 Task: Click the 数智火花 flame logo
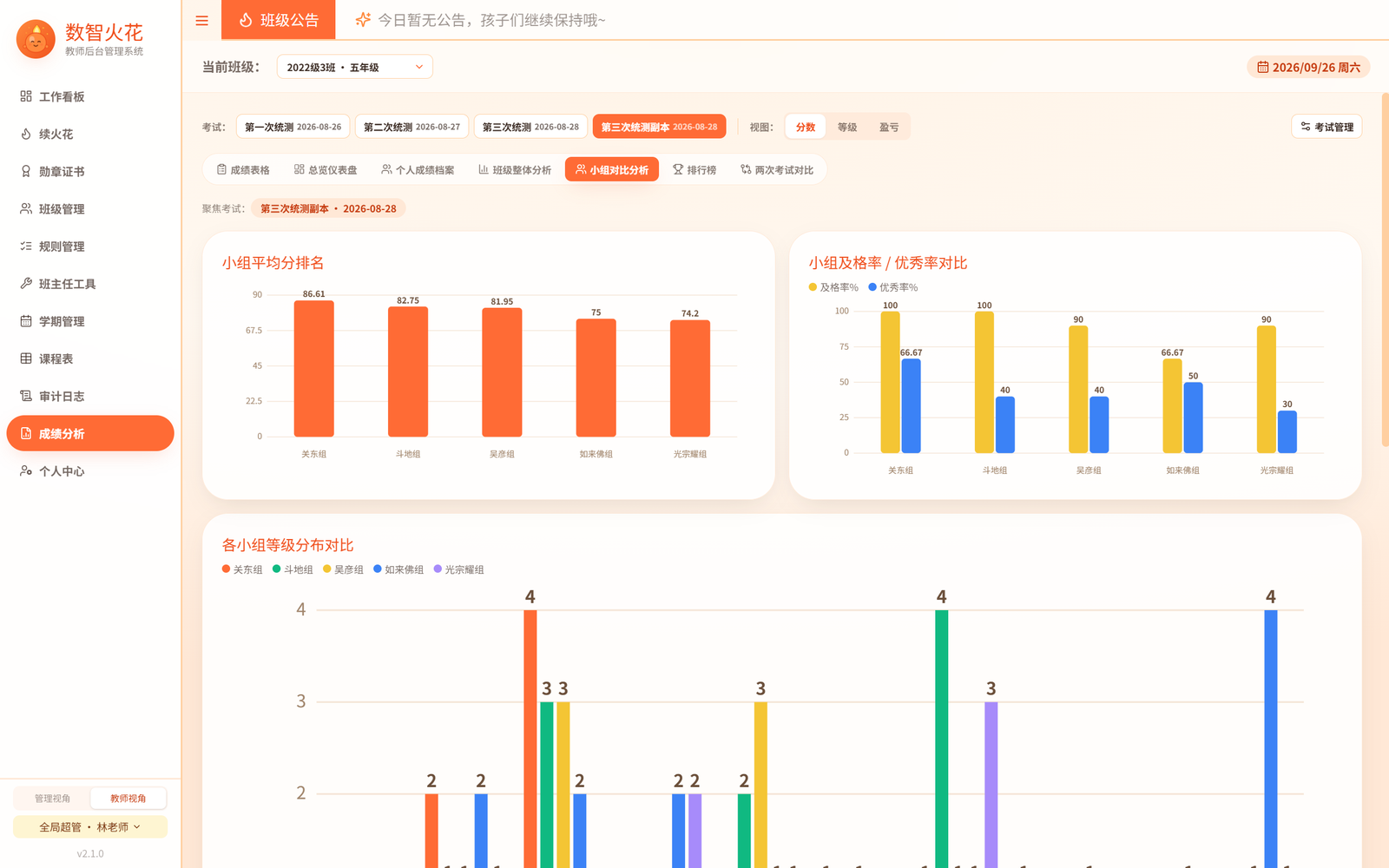click(x=36, y=39)
